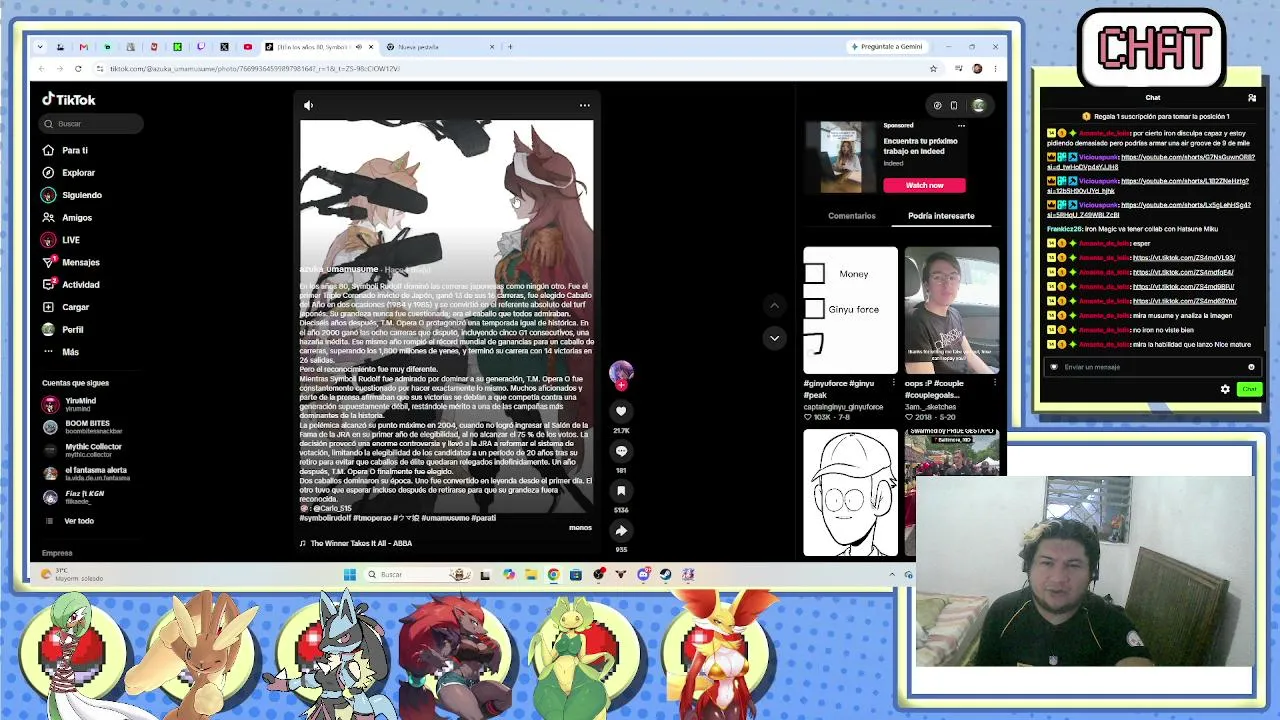Open the TikTok home logo

69,99
